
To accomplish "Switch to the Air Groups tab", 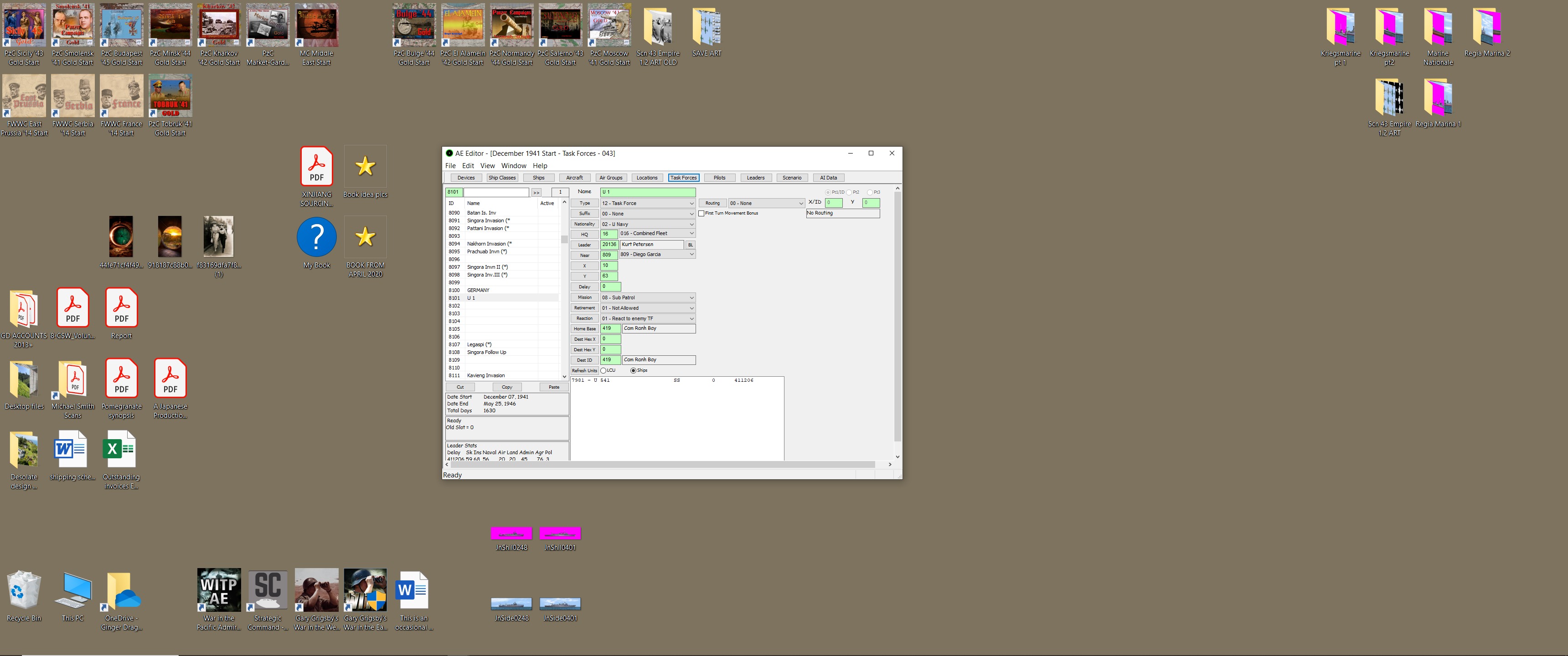I will (x=610, y=178).
